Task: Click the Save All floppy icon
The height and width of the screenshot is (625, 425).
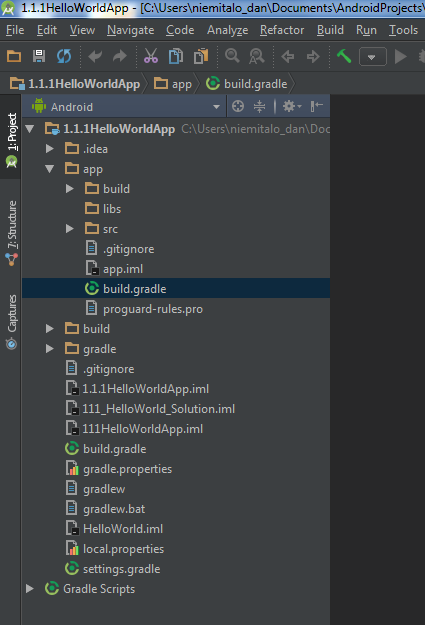Action: (x=39, y=56)
